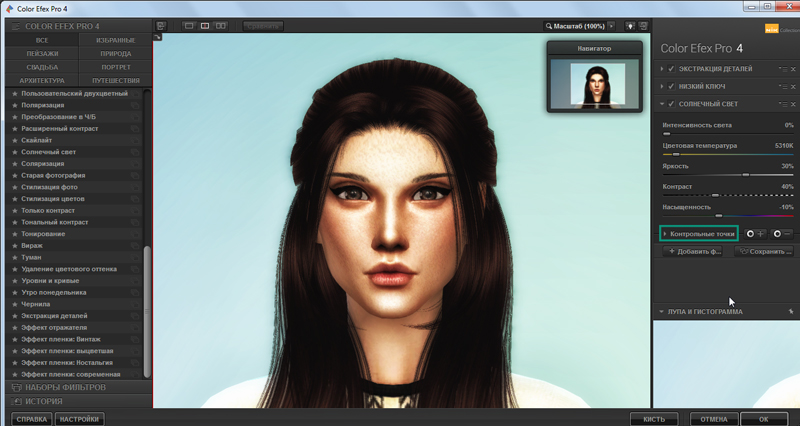Viewport: 800px width, 426px height.
Task: Open presets icon for Вираж filter
Action: [x=135, y=246]
